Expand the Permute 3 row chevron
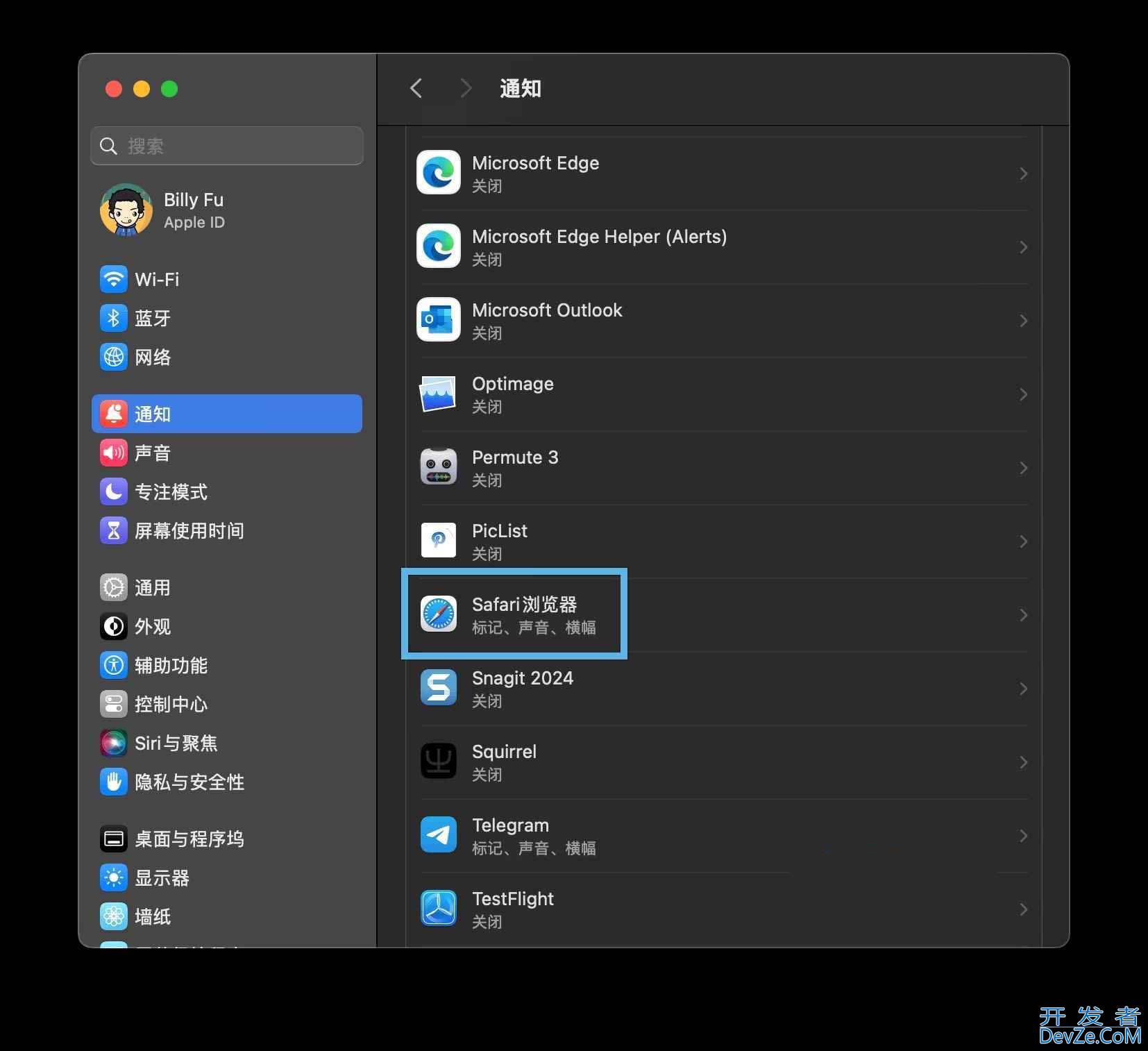1148x1051 pixels. pos(1023,468)
